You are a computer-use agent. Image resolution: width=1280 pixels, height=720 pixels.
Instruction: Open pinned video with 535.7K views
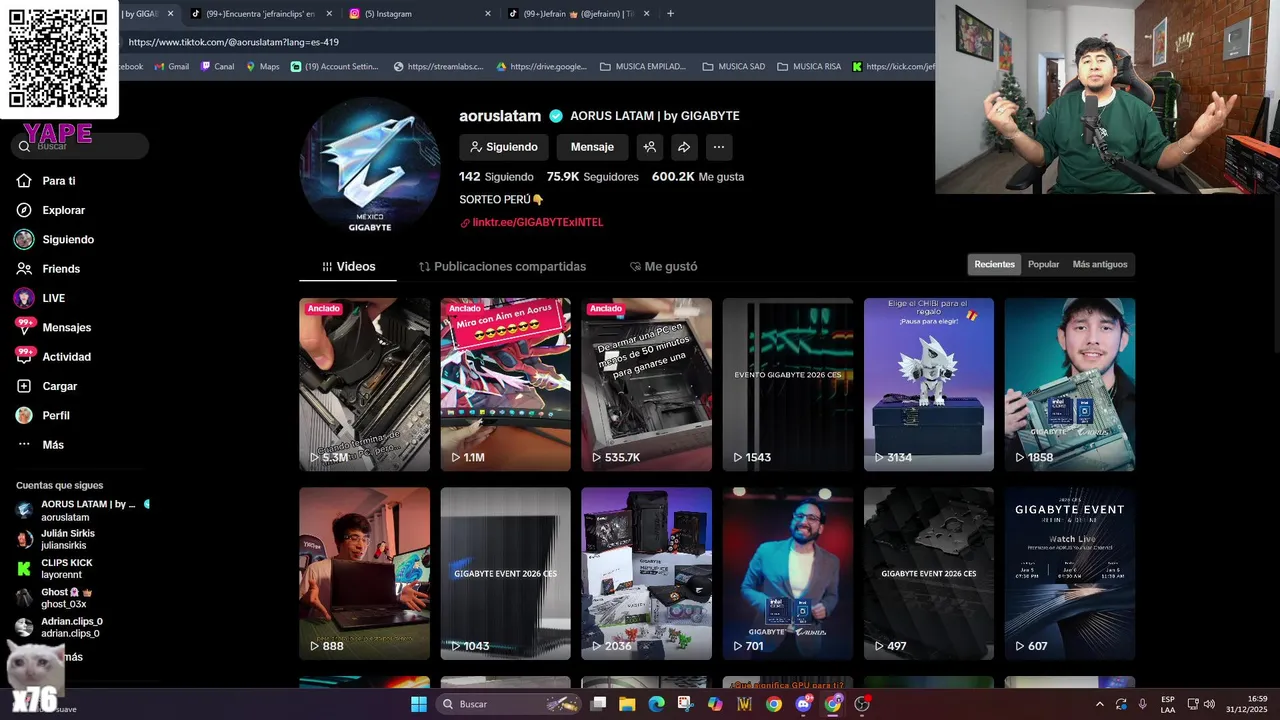click(646, 384)
